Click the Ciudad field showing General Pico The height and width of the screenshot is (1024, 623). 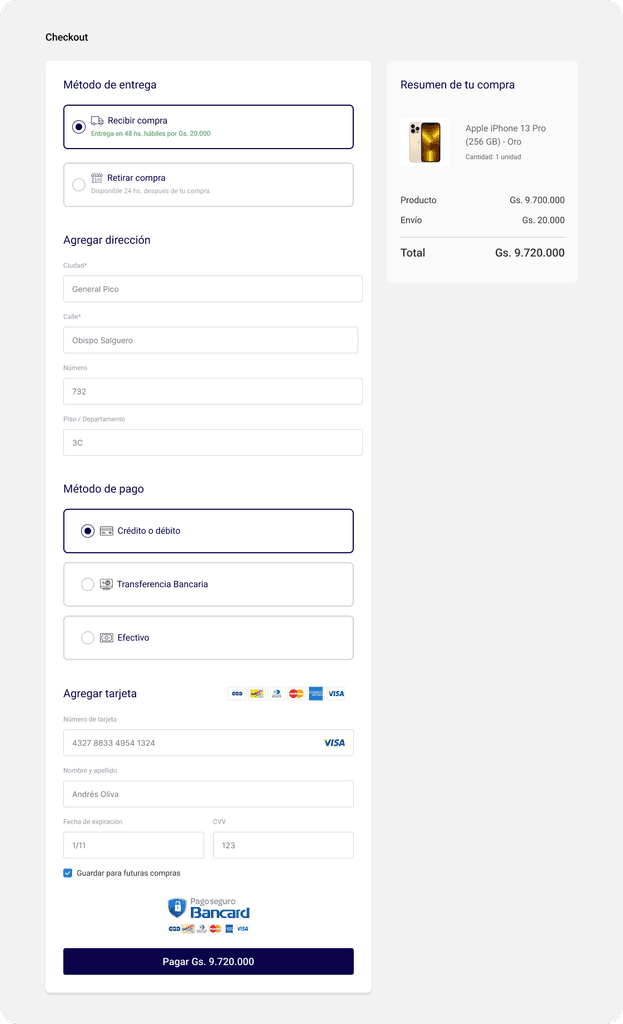[x=213, y=289]
